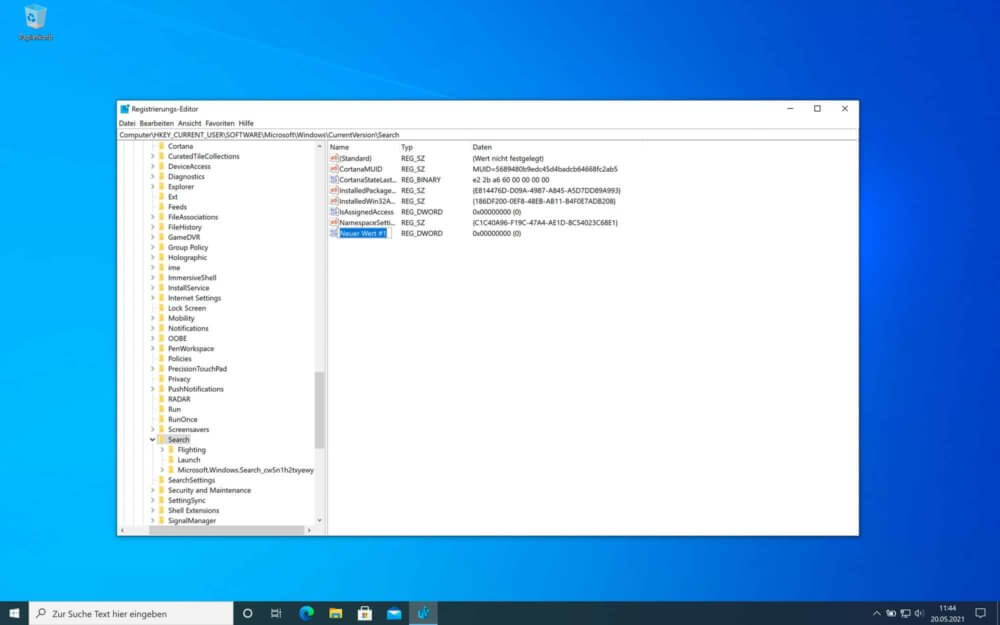Open the Favoriten menu
This screenshot has width=1000, height=625.
click(x=220, y=123)
